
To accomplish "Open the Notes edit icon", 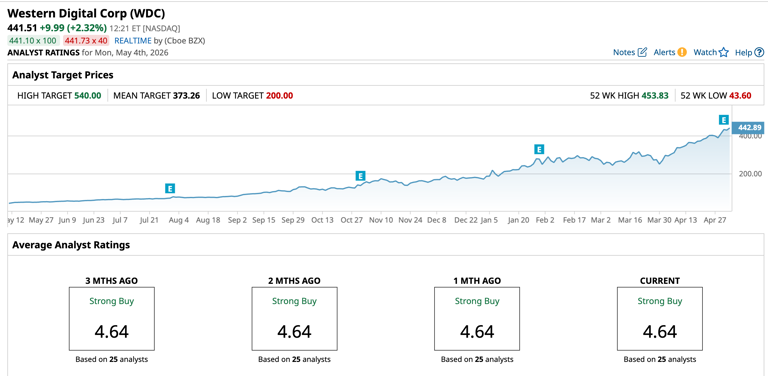I will 642,52.
